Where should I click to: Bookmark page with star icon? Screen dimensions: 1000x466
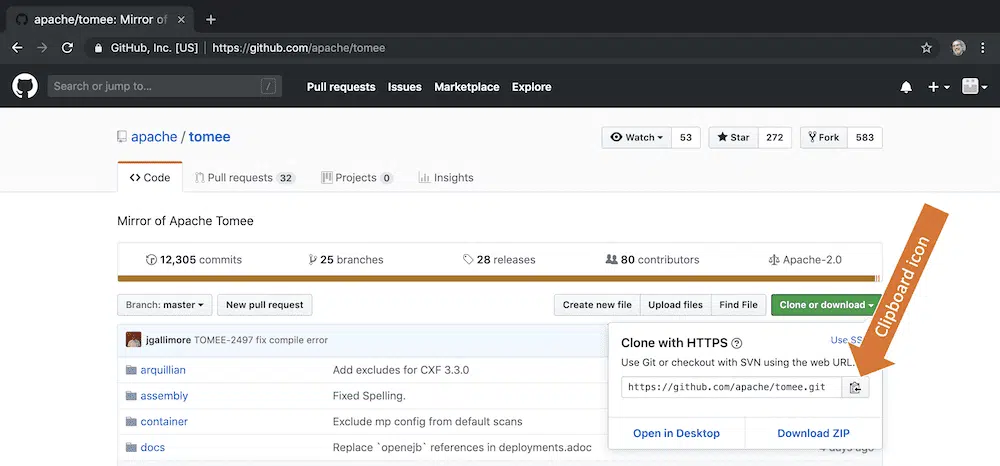pyautogui.click(x=926, y=47)
